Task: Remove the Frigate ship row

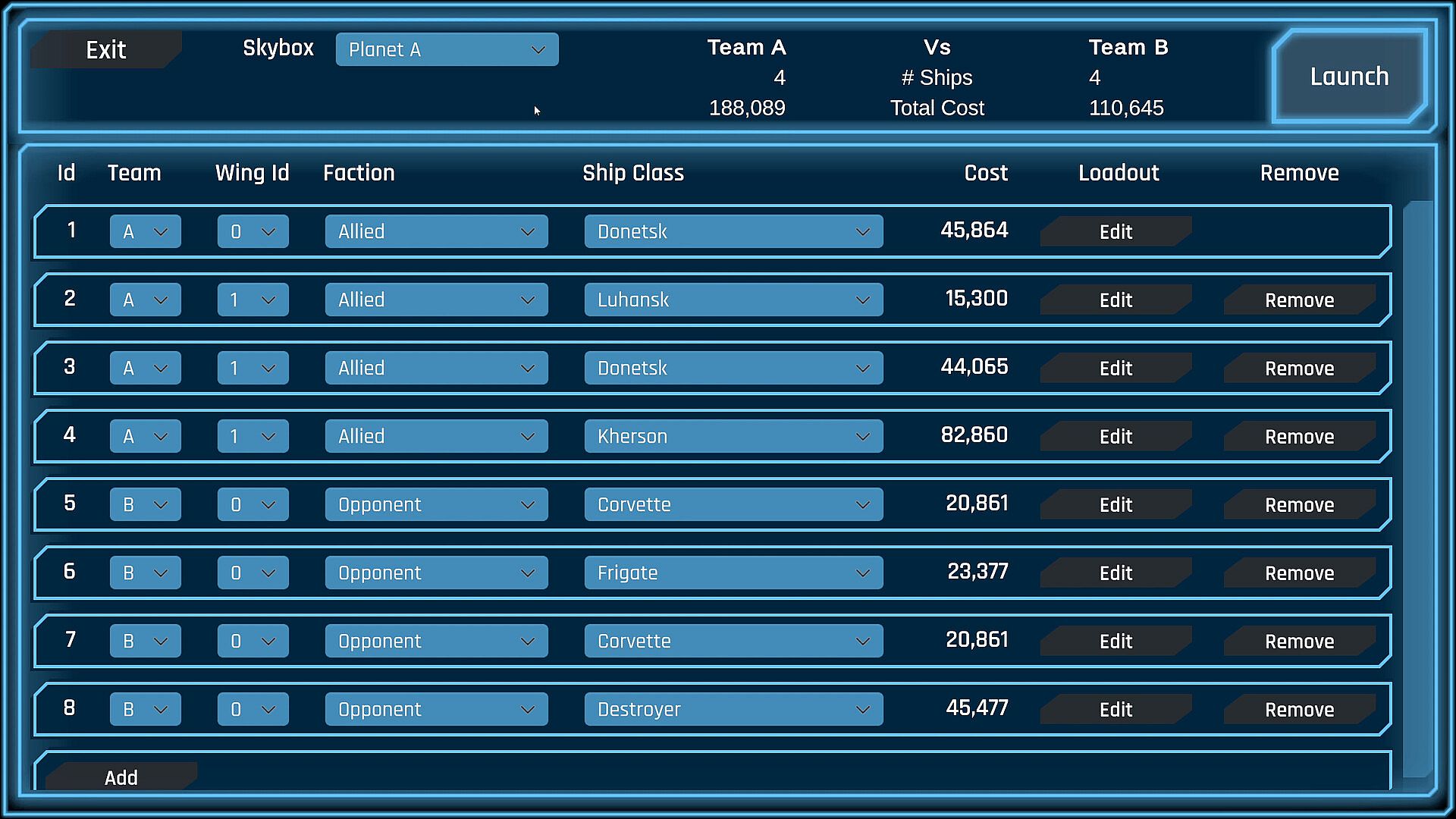Action: coord(1299,573)
